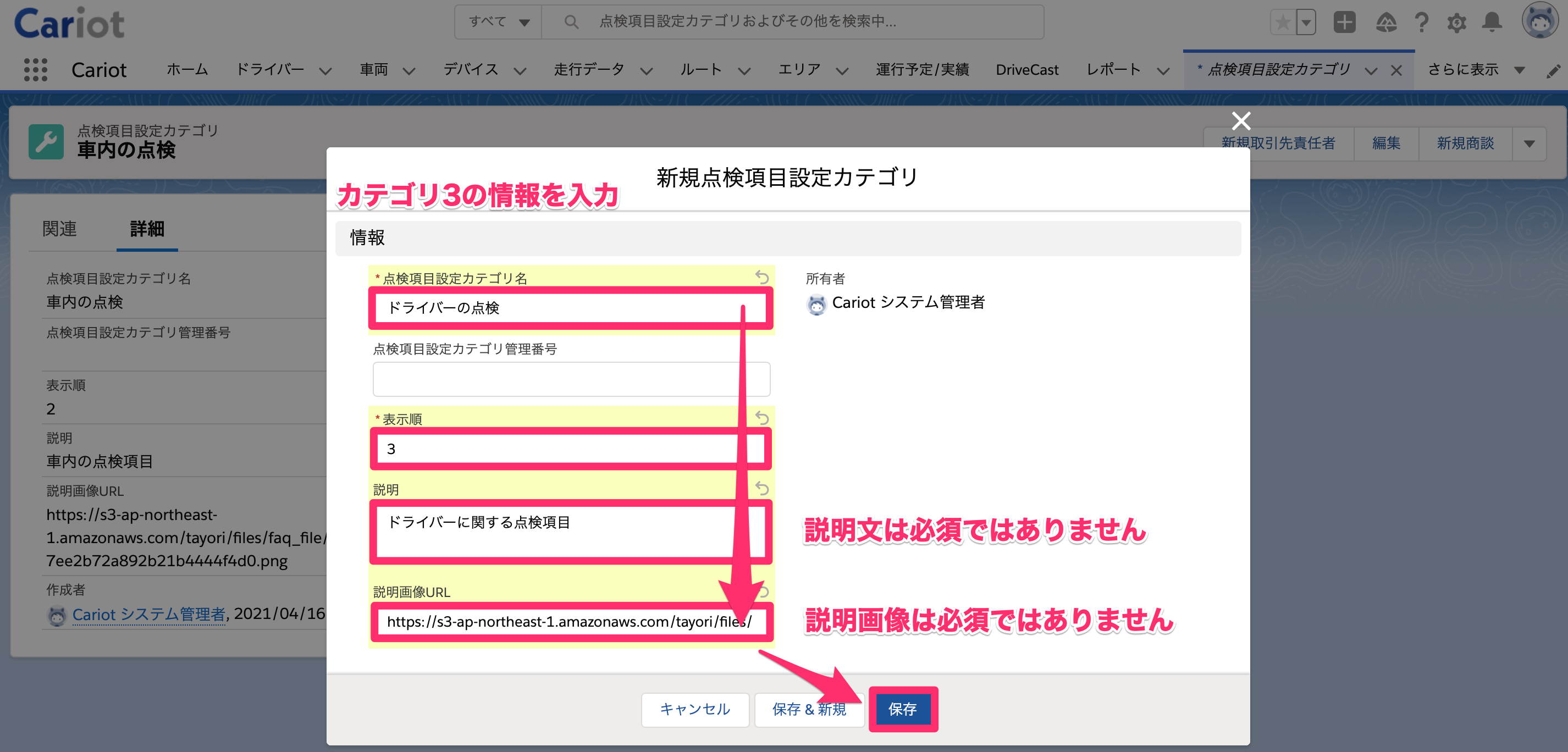Open the help question mark icon
This screenshot has height=752, width=1568.
1421,23
